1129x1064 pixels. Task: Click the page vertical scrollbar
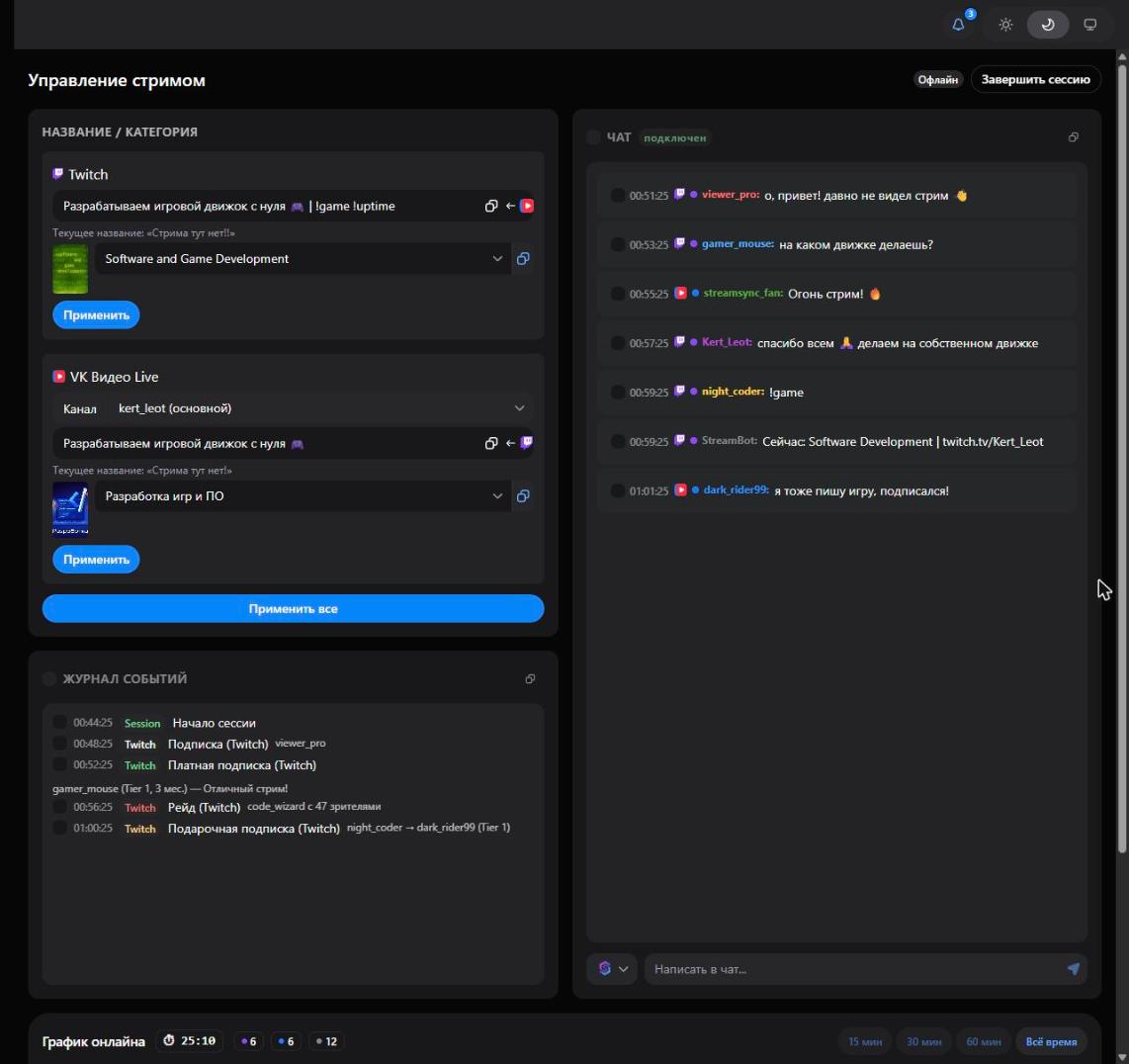[x=1122, y=458]
